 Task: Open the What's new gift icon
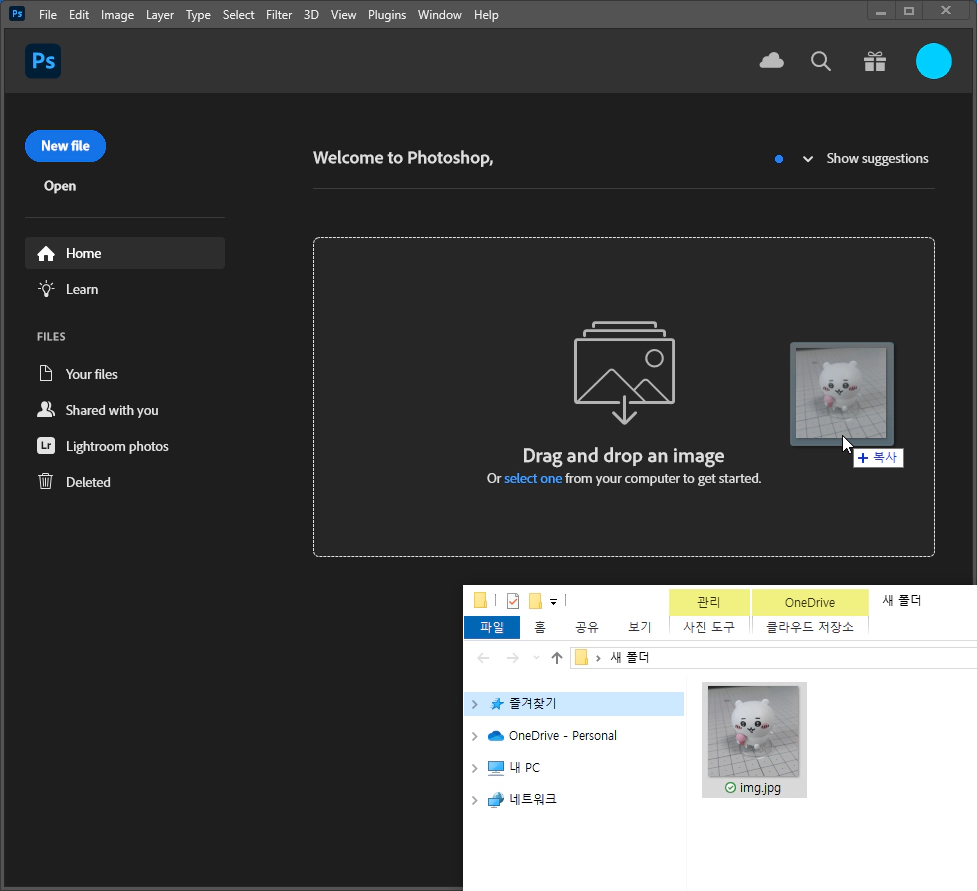(x=875, y=61)
